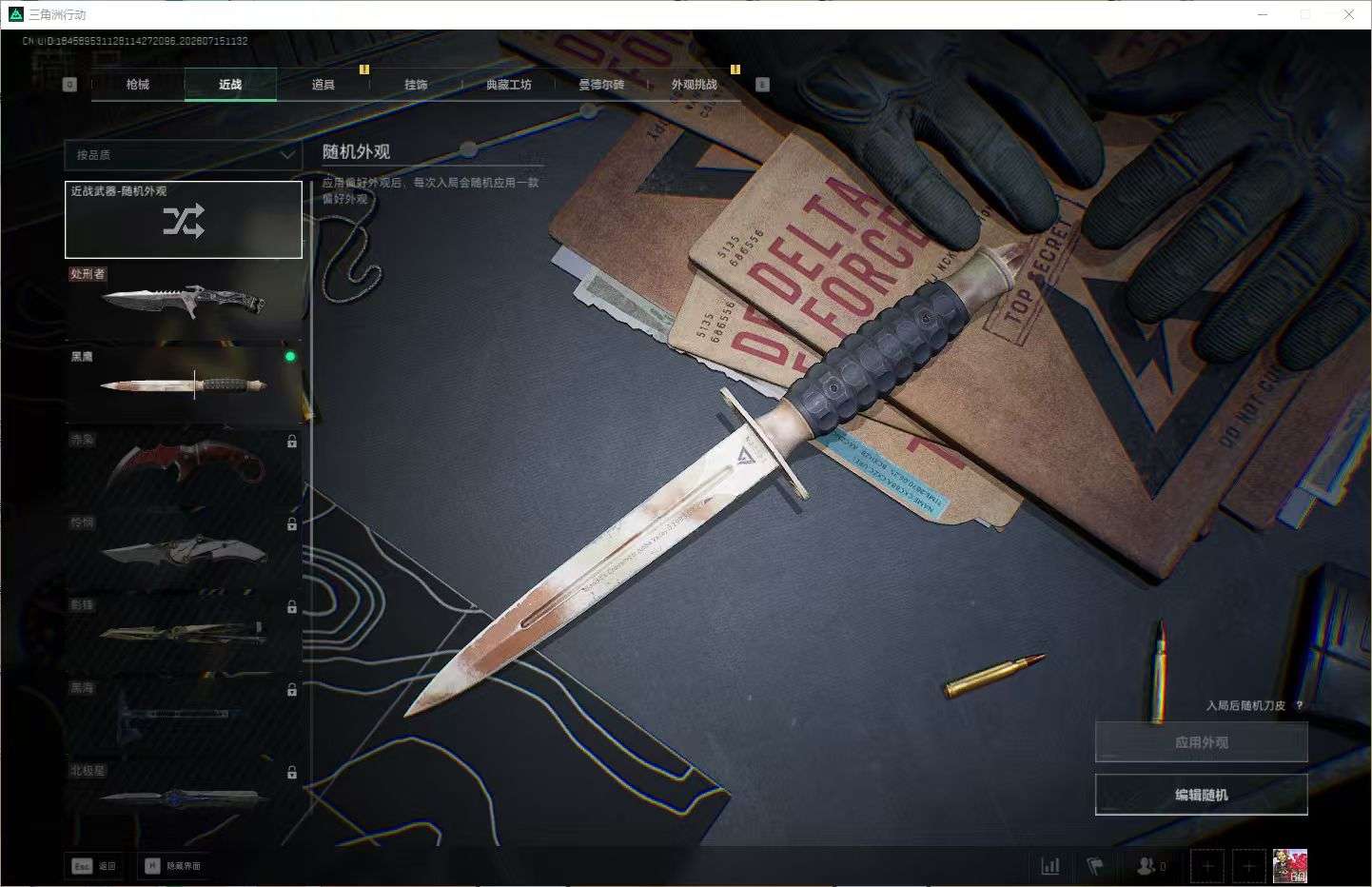1372x887 pixels.
Task: Select the 处刑者 knife skin
Action: click(184, 303)
